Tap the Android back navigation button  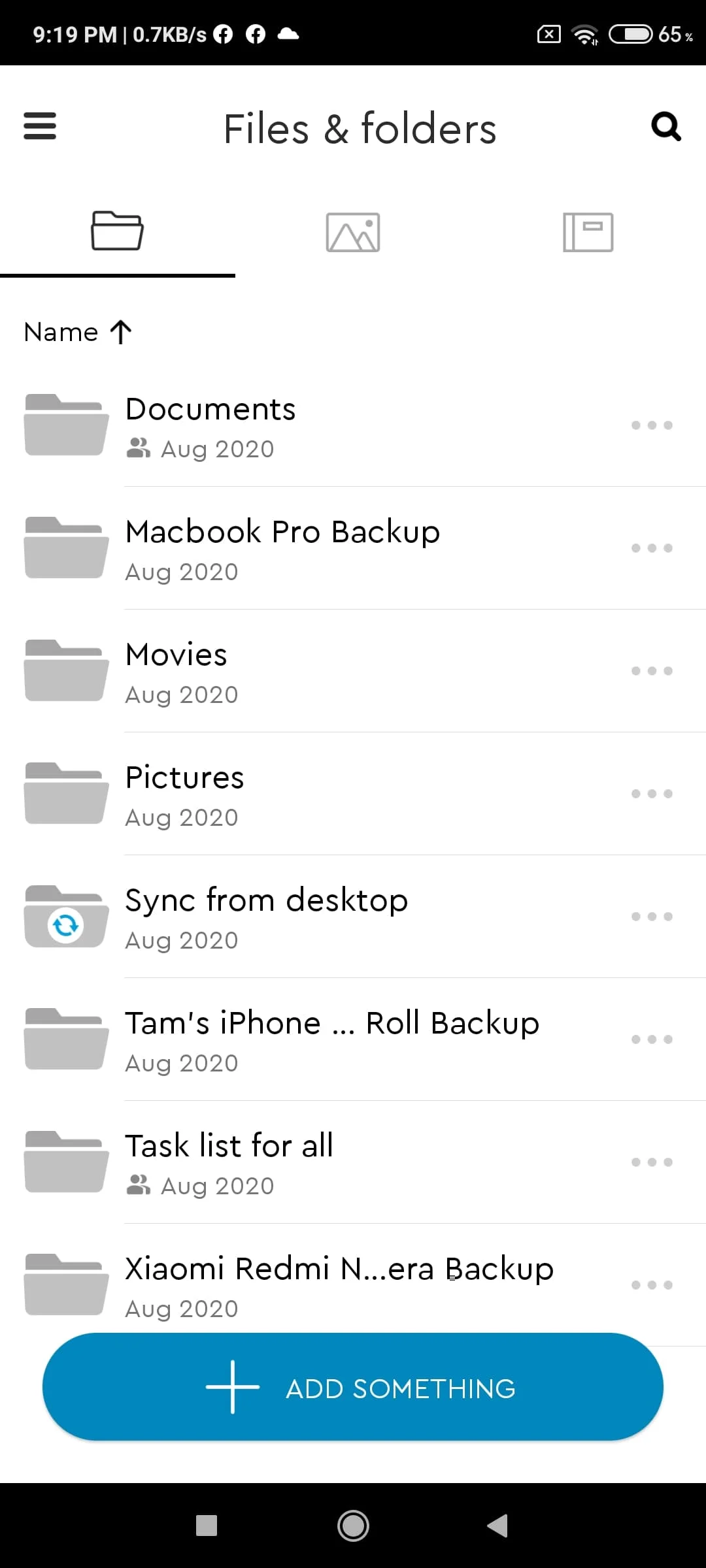tap(498, 1526)
